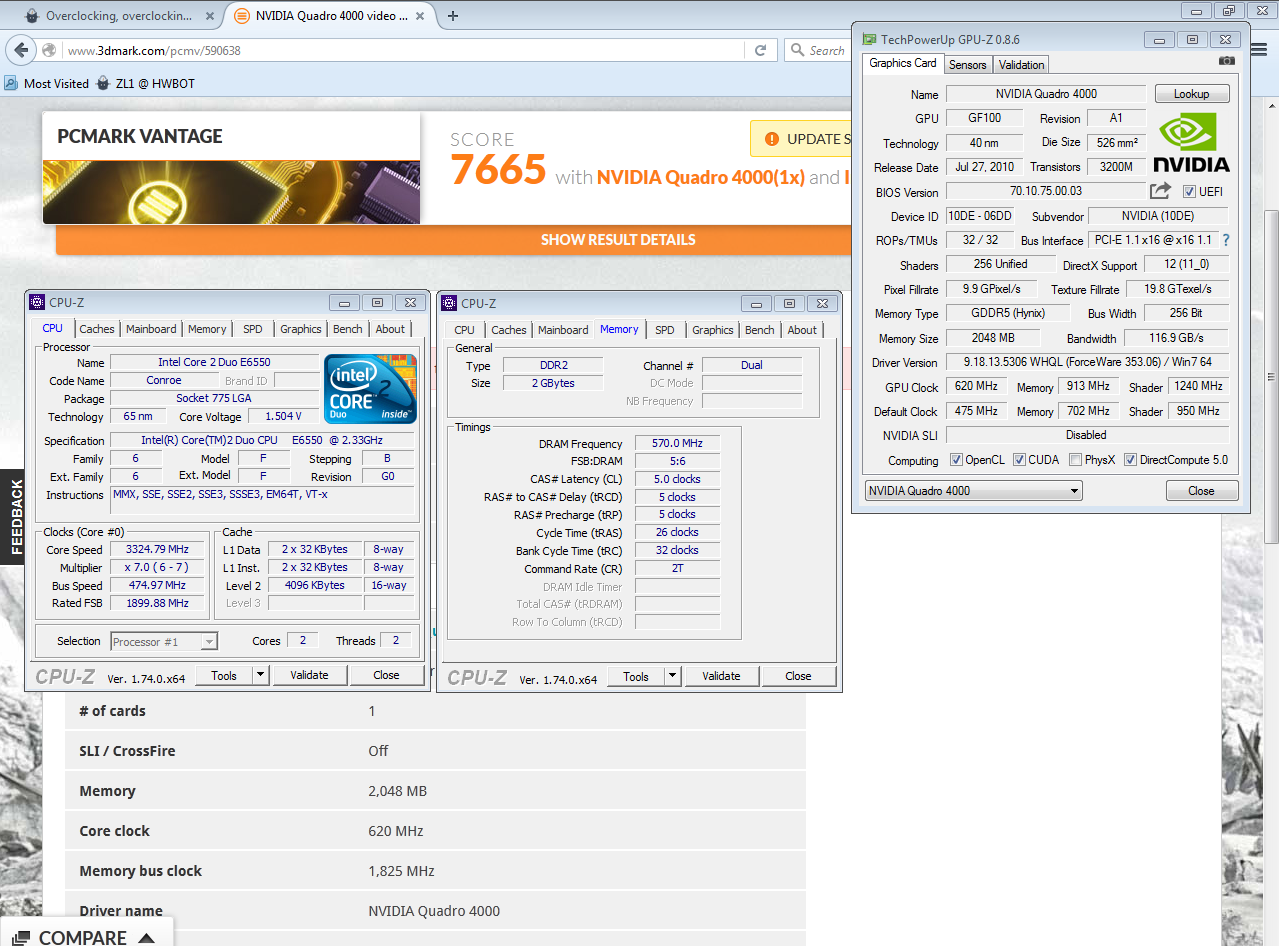Viewport: 1279px width, 946px height.
Task: Click the GPU-Z BIOS export share icon
Action: pyautogui.click(x=1160, y=191)
